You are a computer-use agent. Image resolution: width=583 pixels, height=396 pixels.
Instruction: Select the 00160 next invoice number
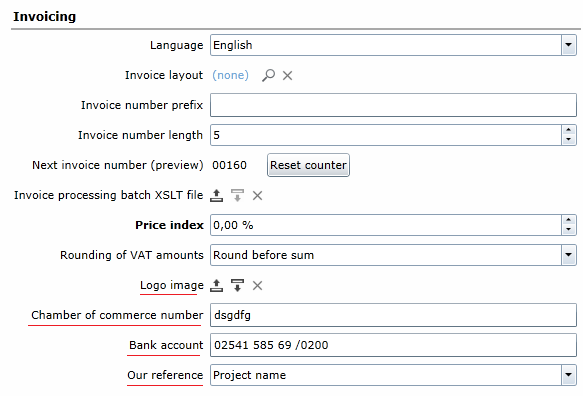[x=229, y=165]
